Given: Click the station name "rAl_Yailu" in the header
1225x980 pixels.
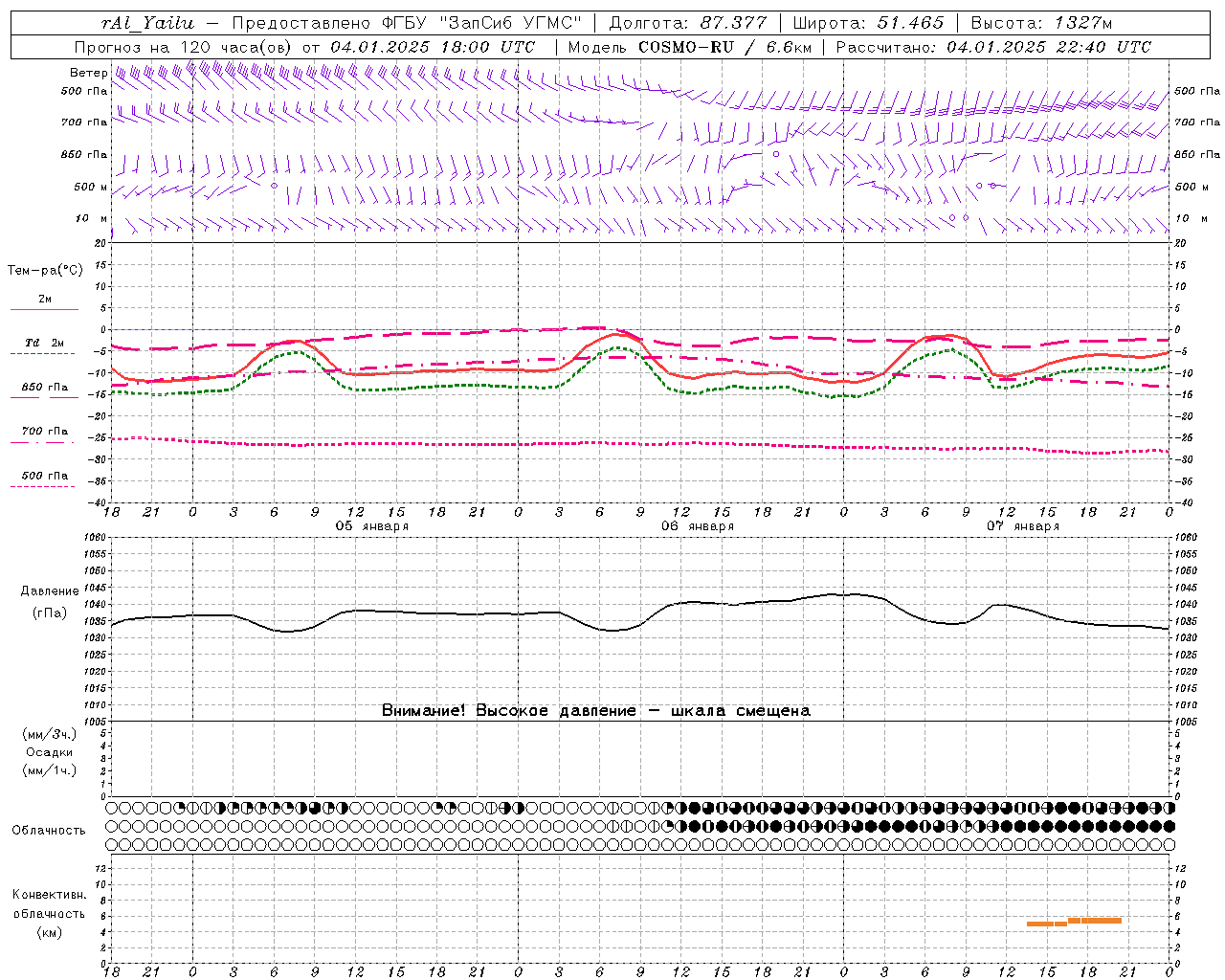Looking at the screenshot, I should coord(147,23).
